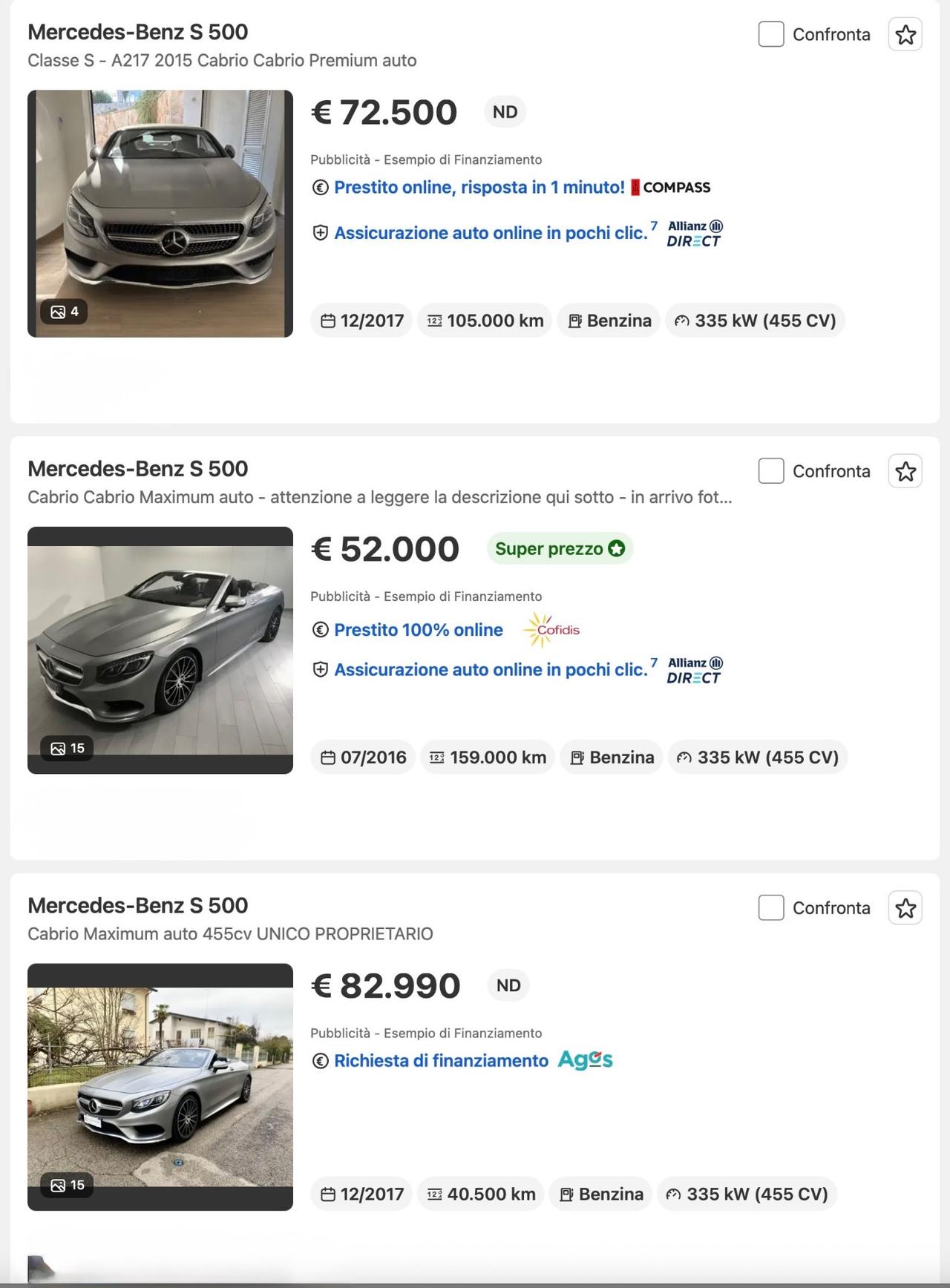
Task: Save the first S 500 listing via star icon
Action: click(x=905, y=34)
